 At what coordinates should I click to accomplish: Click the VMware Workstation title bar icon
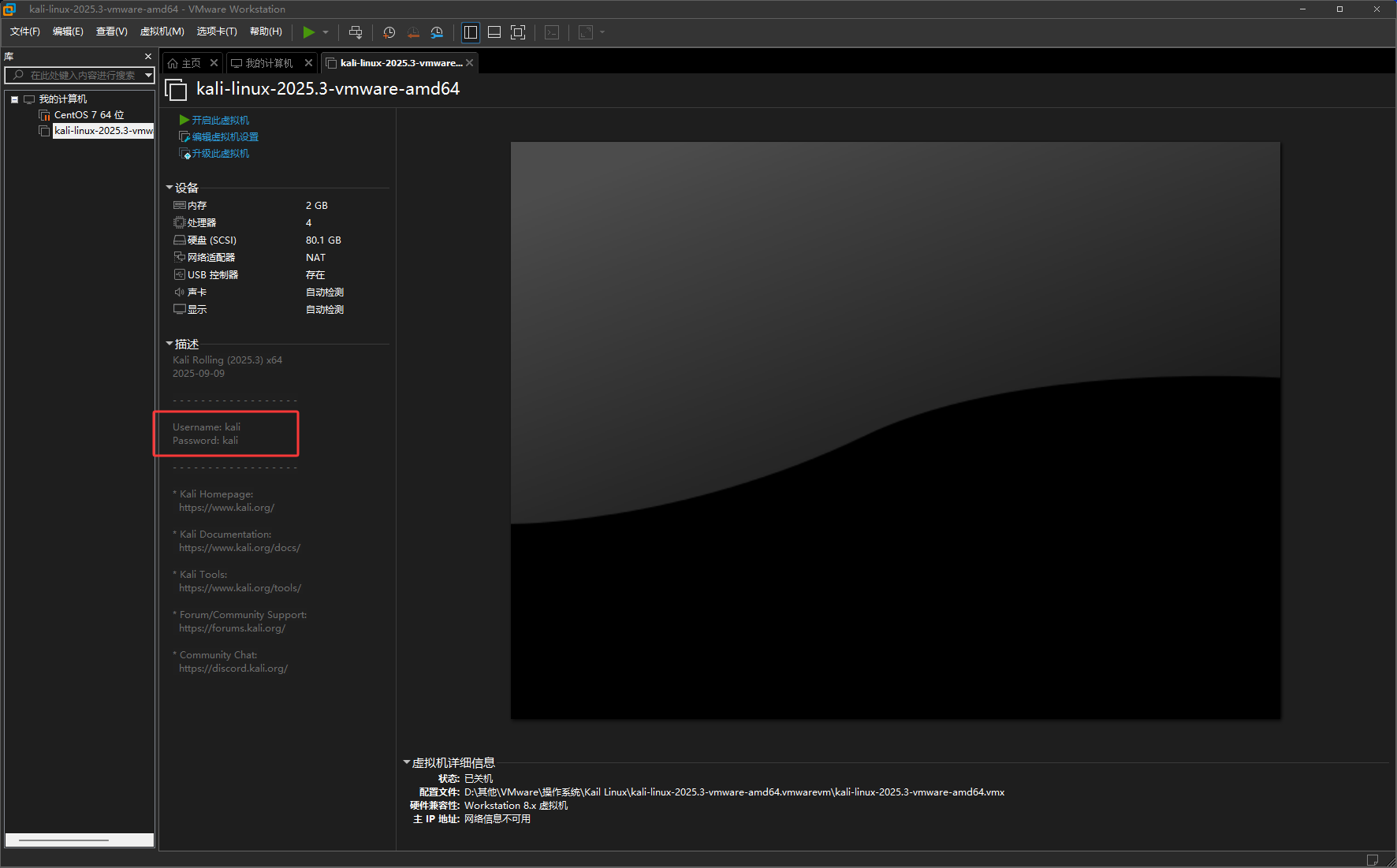point(9,9)
